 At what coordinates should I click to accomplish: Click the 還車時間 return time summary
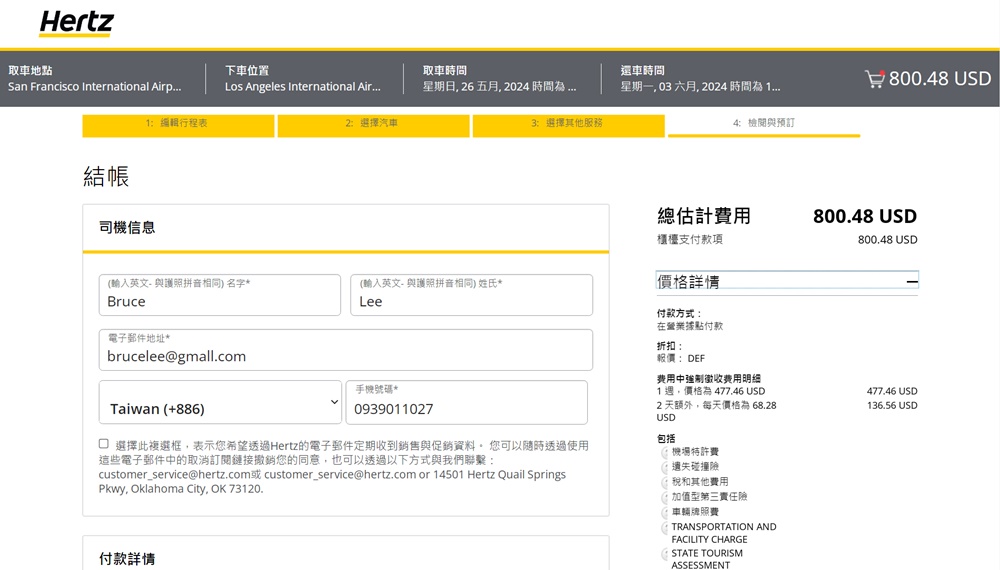pos(700,79)
